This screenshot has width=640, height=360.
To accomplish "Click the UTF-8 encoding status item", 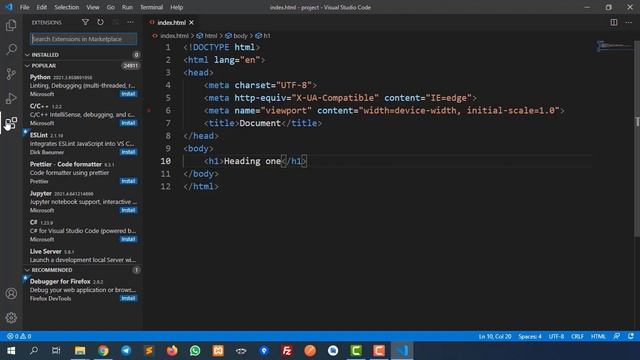I will click(x=556, y=336).
